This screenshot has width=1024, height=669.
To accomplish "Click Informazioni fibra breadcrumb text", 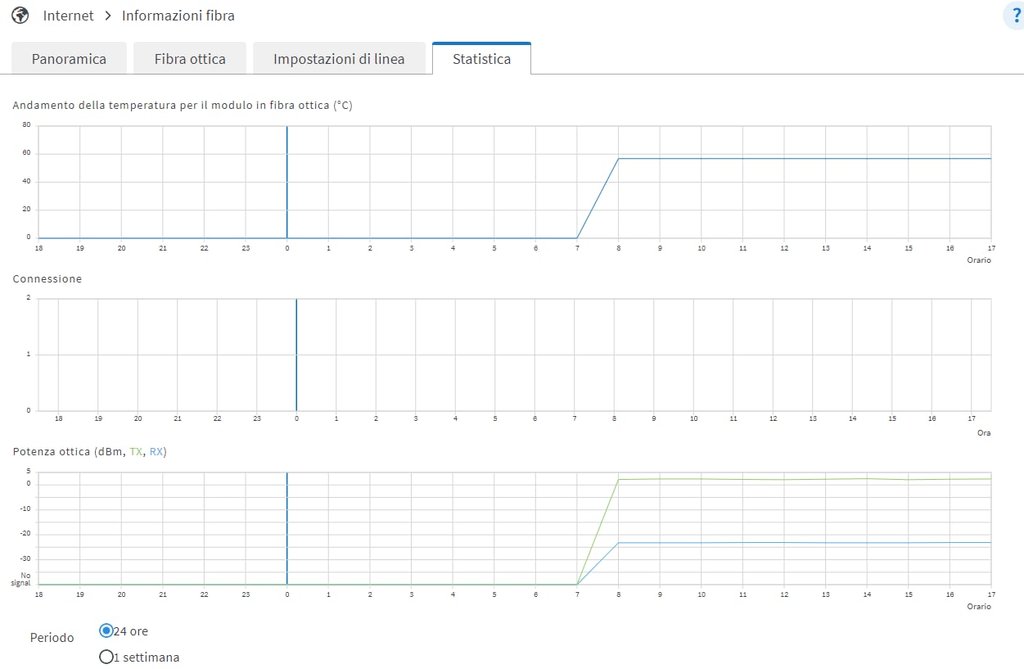I will 178,15.
